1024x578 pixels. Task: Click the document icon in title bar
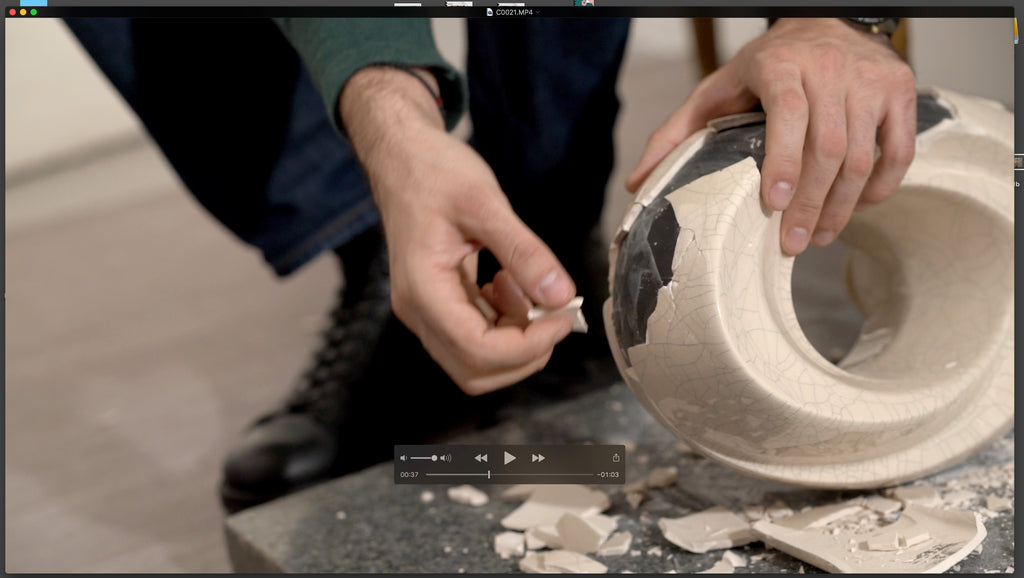[x=490, y=12]
